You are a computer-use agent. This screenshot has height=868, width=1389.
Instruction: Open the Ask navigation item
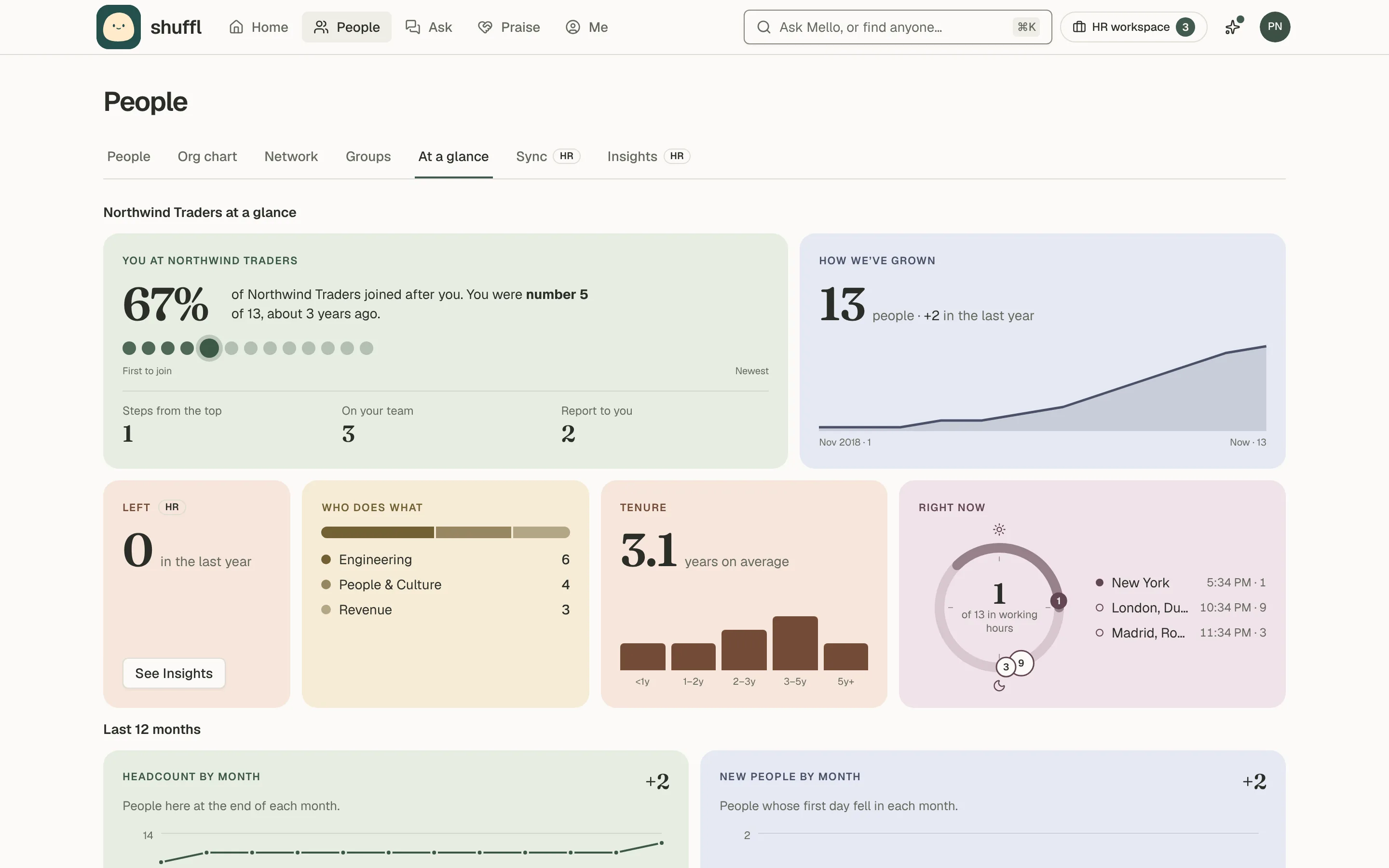[429, 27]
